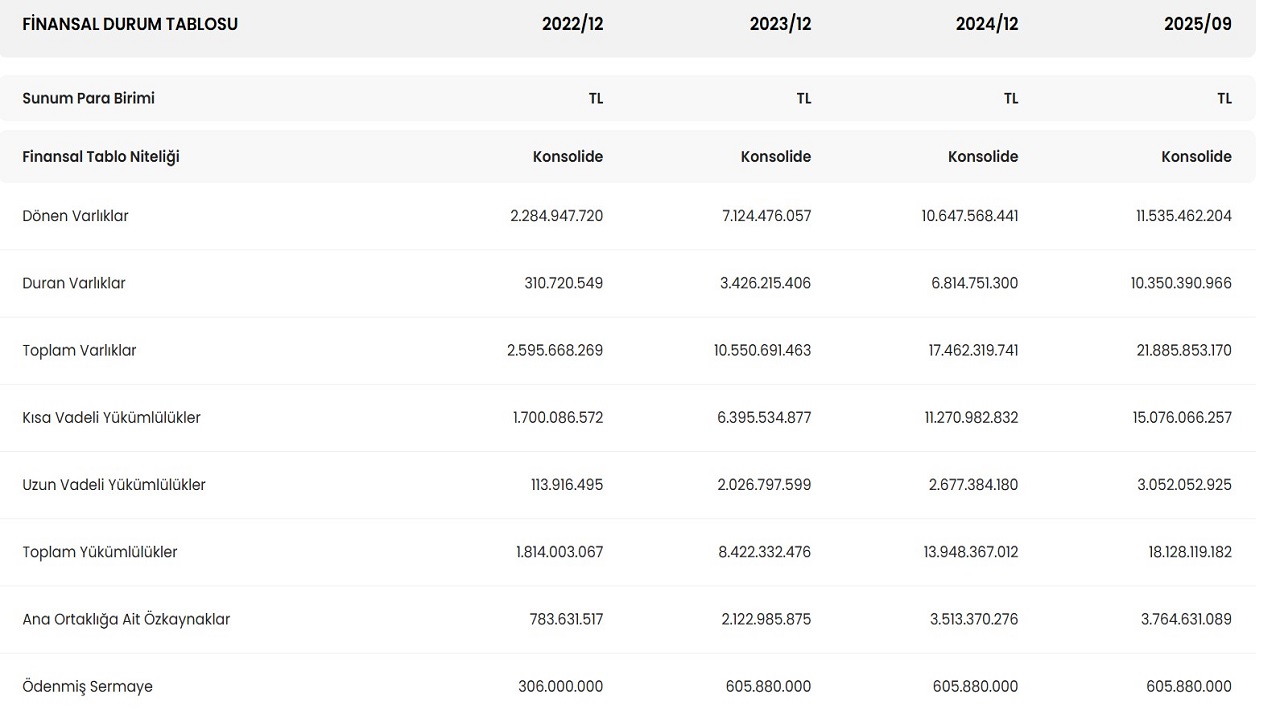Click the Konsolide cell under 2025/09
1280x720 pixels.
pyautogui.click(x=1196, y=157)
